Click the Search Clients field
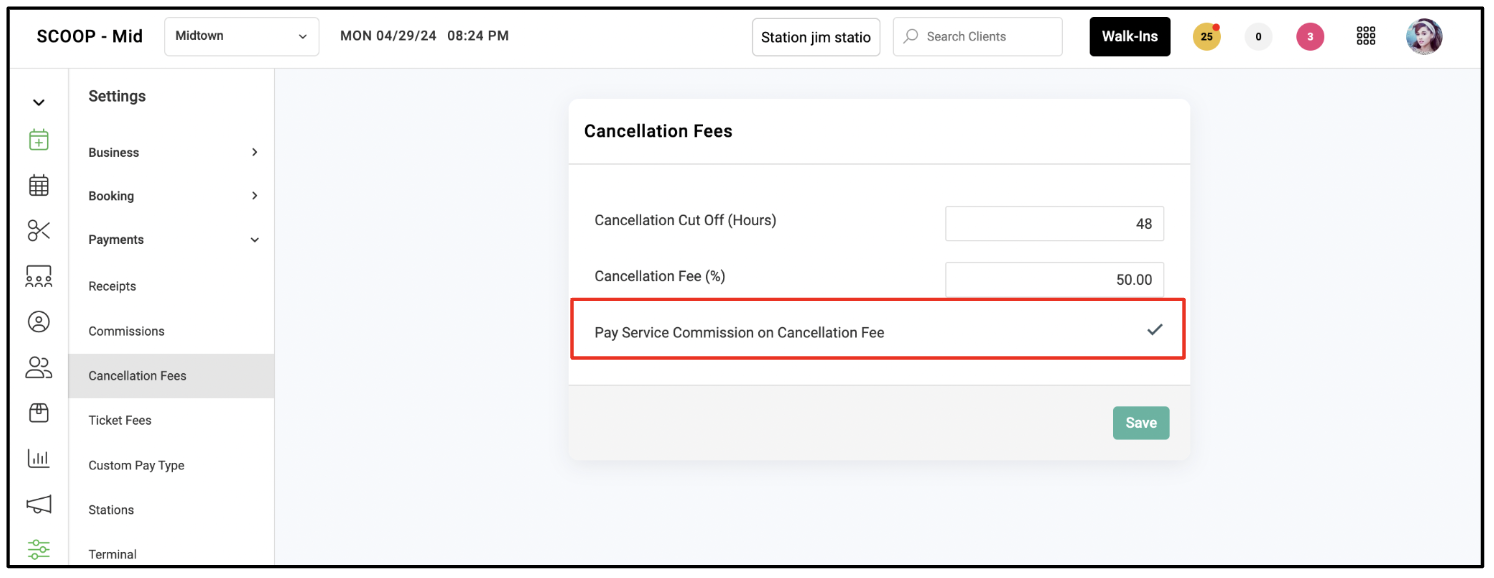The width and height of the screenshot is (1494, 578). 977,36
